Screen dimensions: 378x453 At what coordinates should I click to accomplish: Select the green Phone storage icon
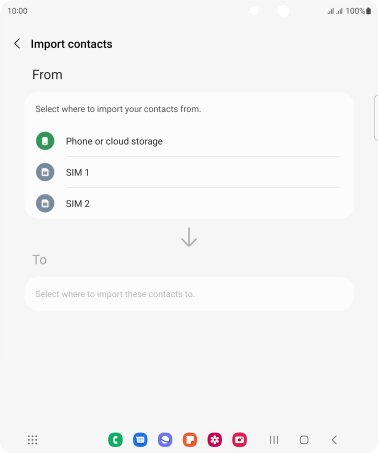(45, 141)
